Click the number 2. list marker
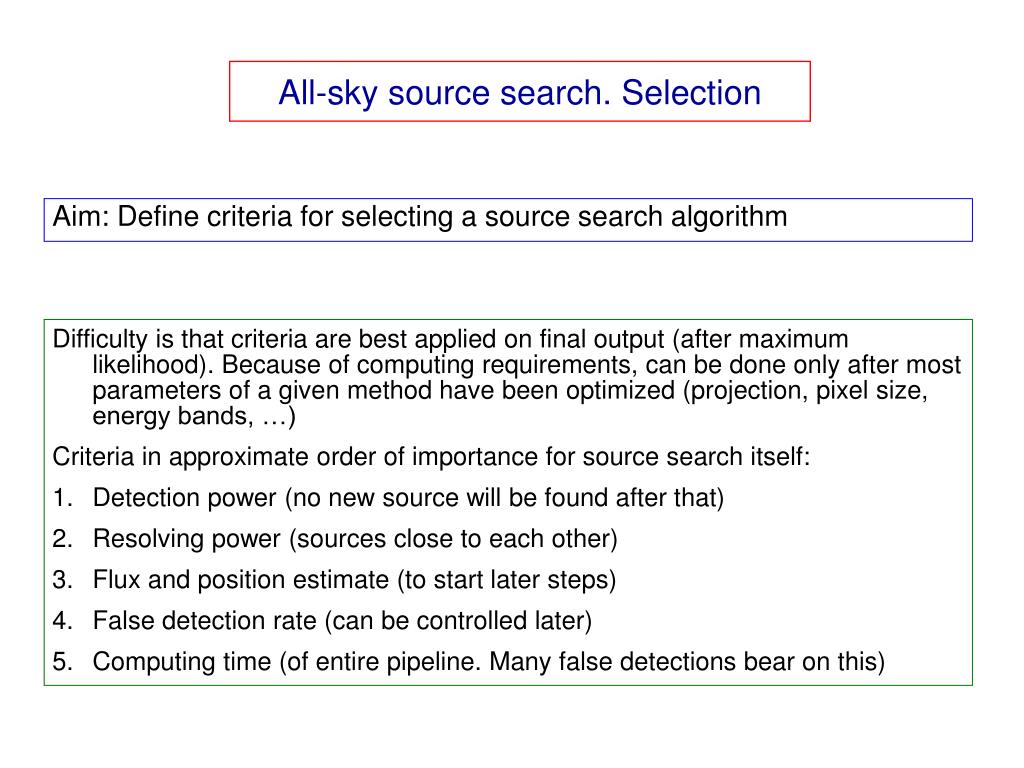 click(62, 539)
